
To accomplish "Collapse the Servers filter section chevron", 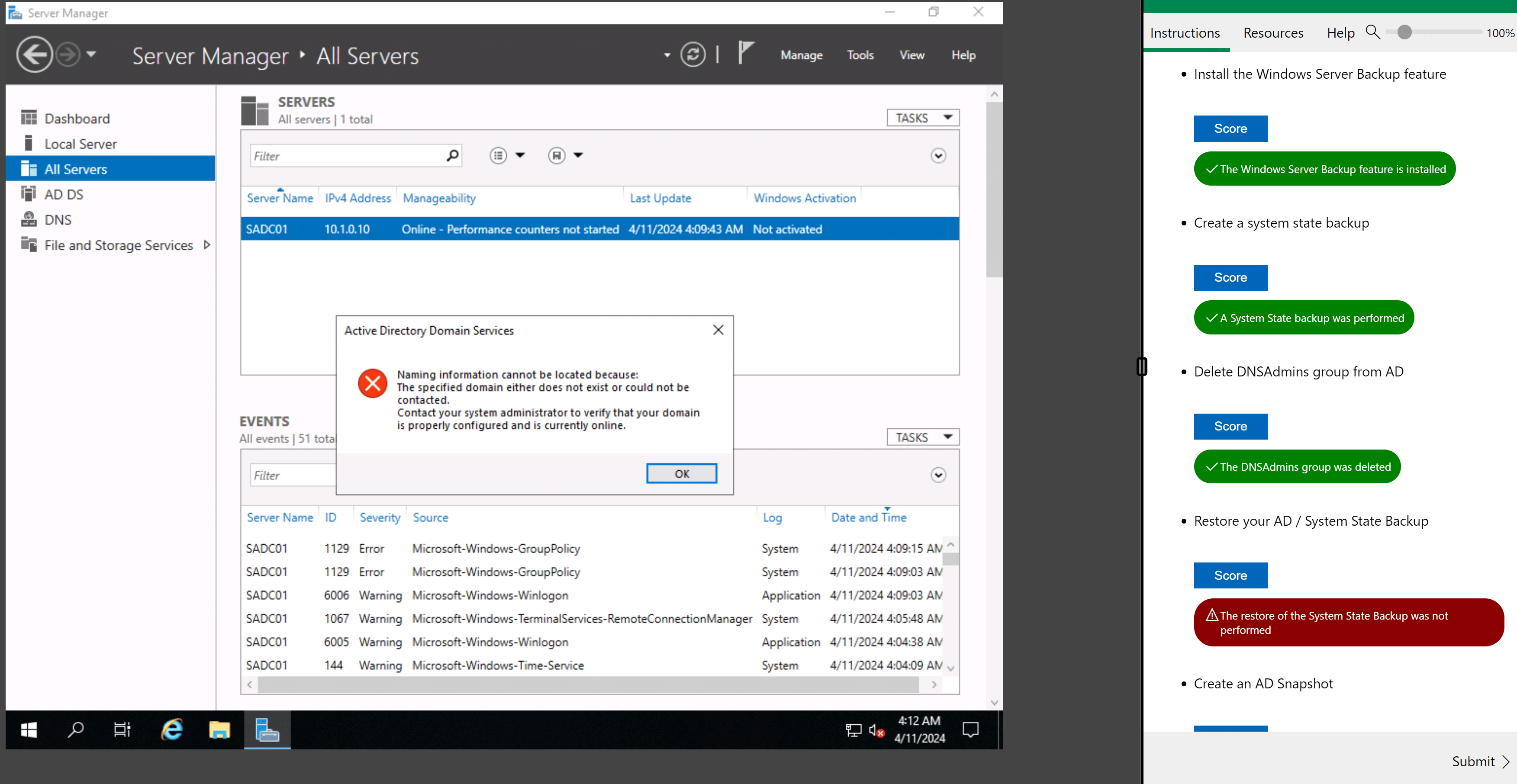I will point(938,155).
